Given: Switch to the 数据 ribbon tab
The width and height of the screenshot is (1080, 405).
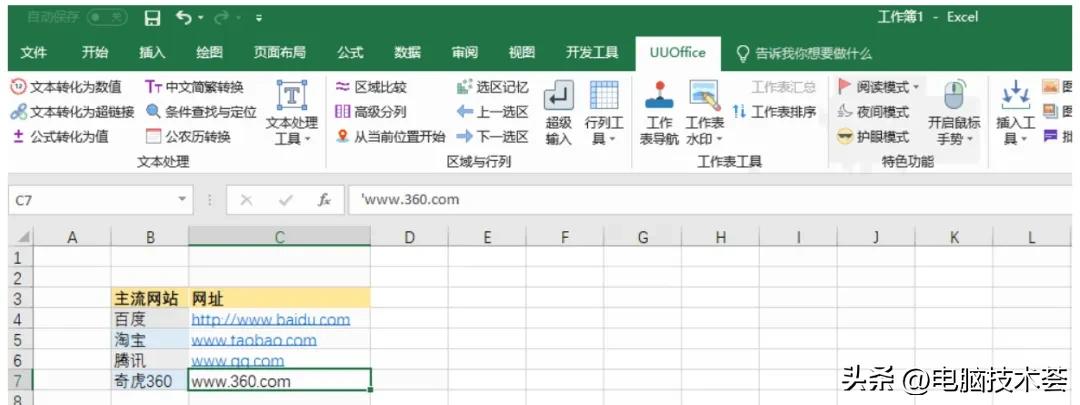Looking at the screenshot, I should tap(408, 52).
